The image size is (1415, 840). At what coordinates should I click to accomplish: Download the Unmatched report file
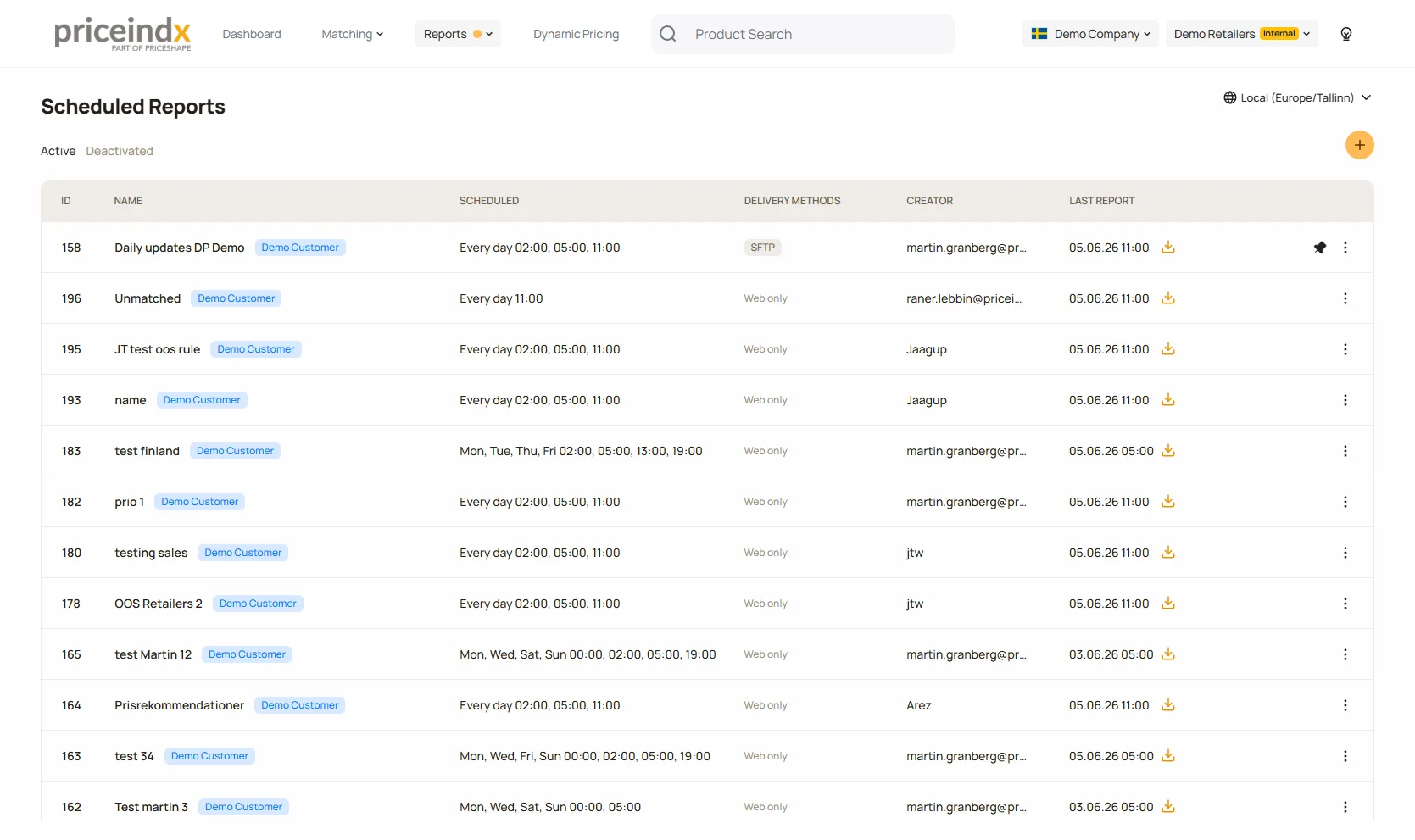1167,298
